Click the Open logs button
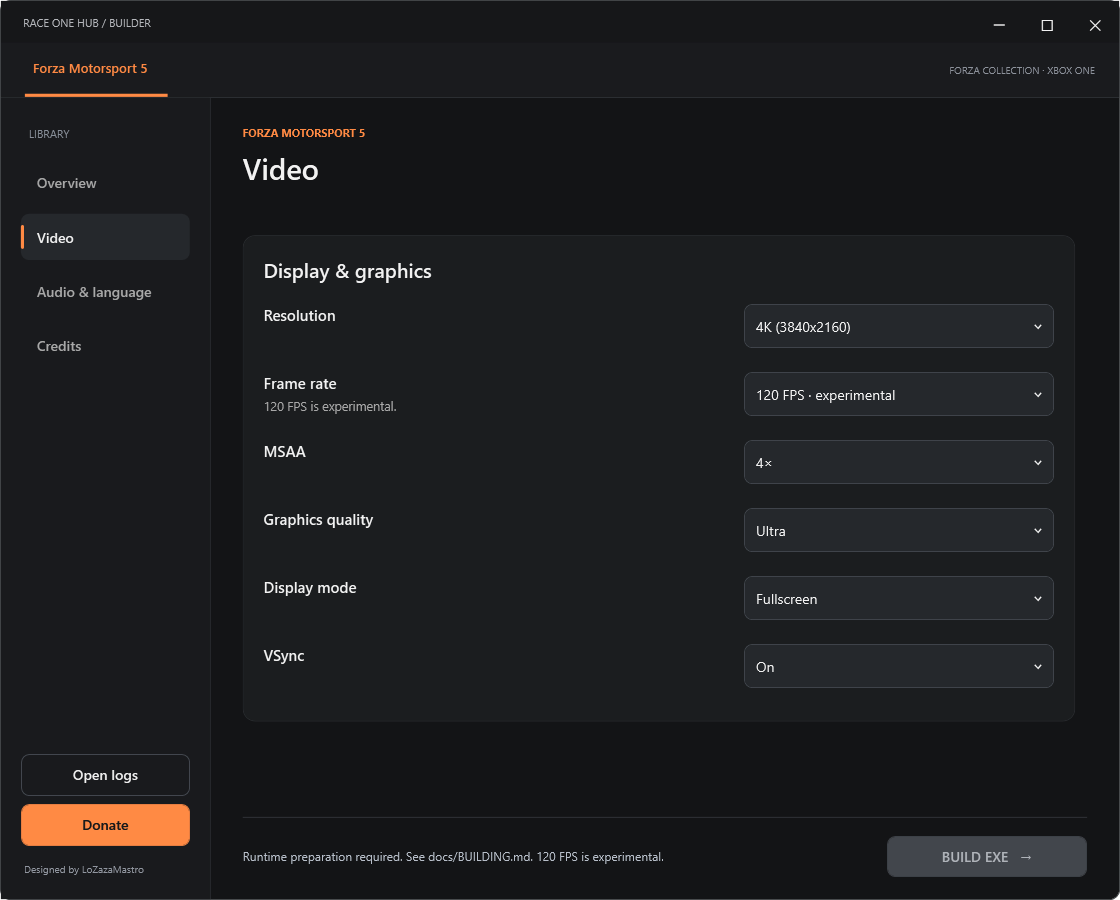The height and width of the screenshot is (900, 1120). [x=105, y=775]
